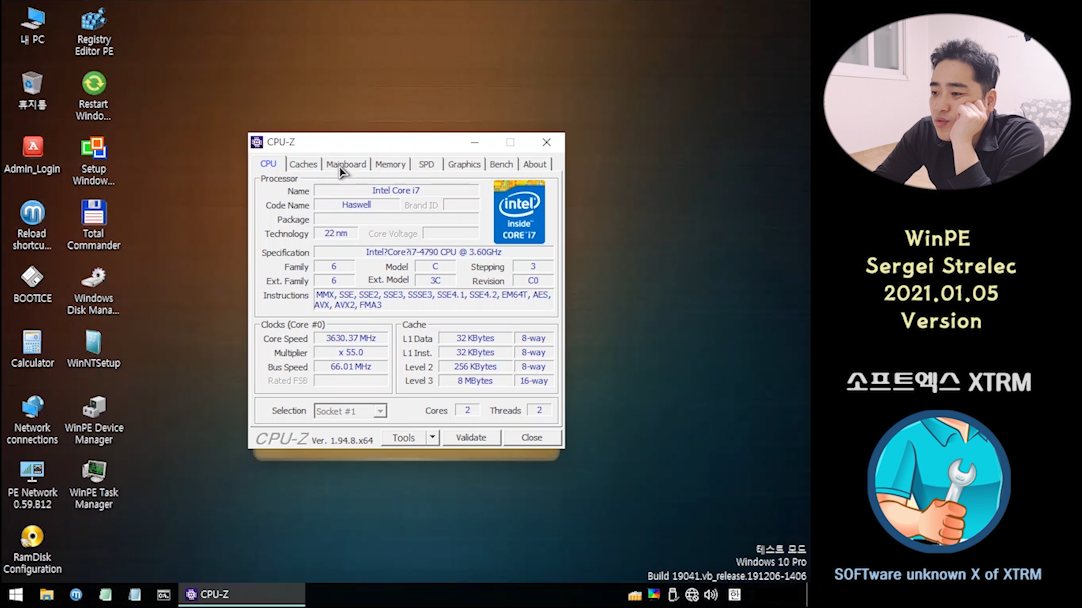The width and height of the screenshot is (1082, 608).
Task: Click the Threads count value
Action: tap(540, 410)
